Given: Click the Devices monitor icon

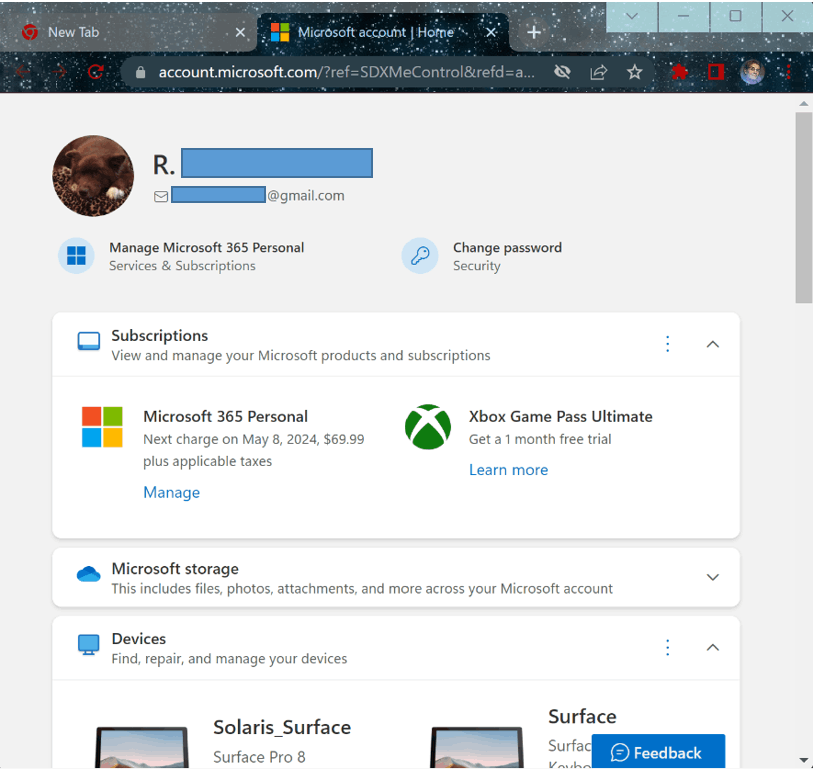Looking at the screenshot, I should click(89, 644).
